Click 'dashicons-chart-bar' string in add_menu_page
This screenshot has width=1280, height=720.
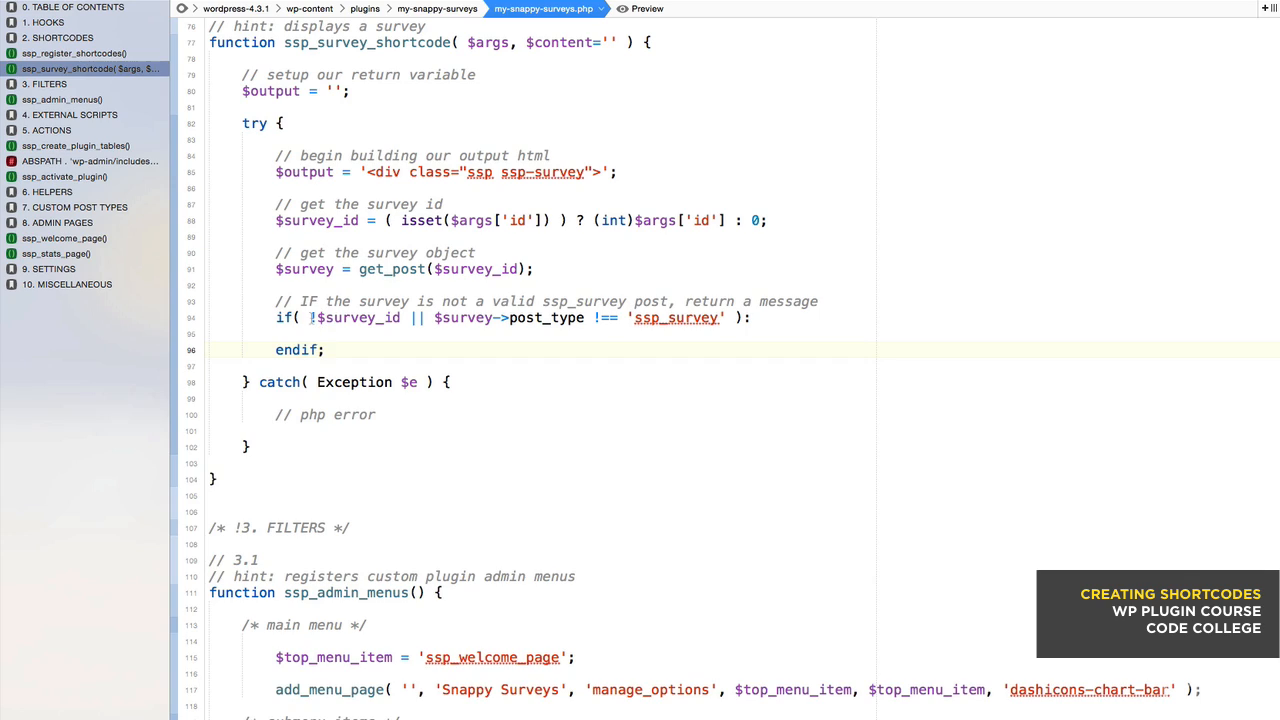click(x=1089, y=690)
